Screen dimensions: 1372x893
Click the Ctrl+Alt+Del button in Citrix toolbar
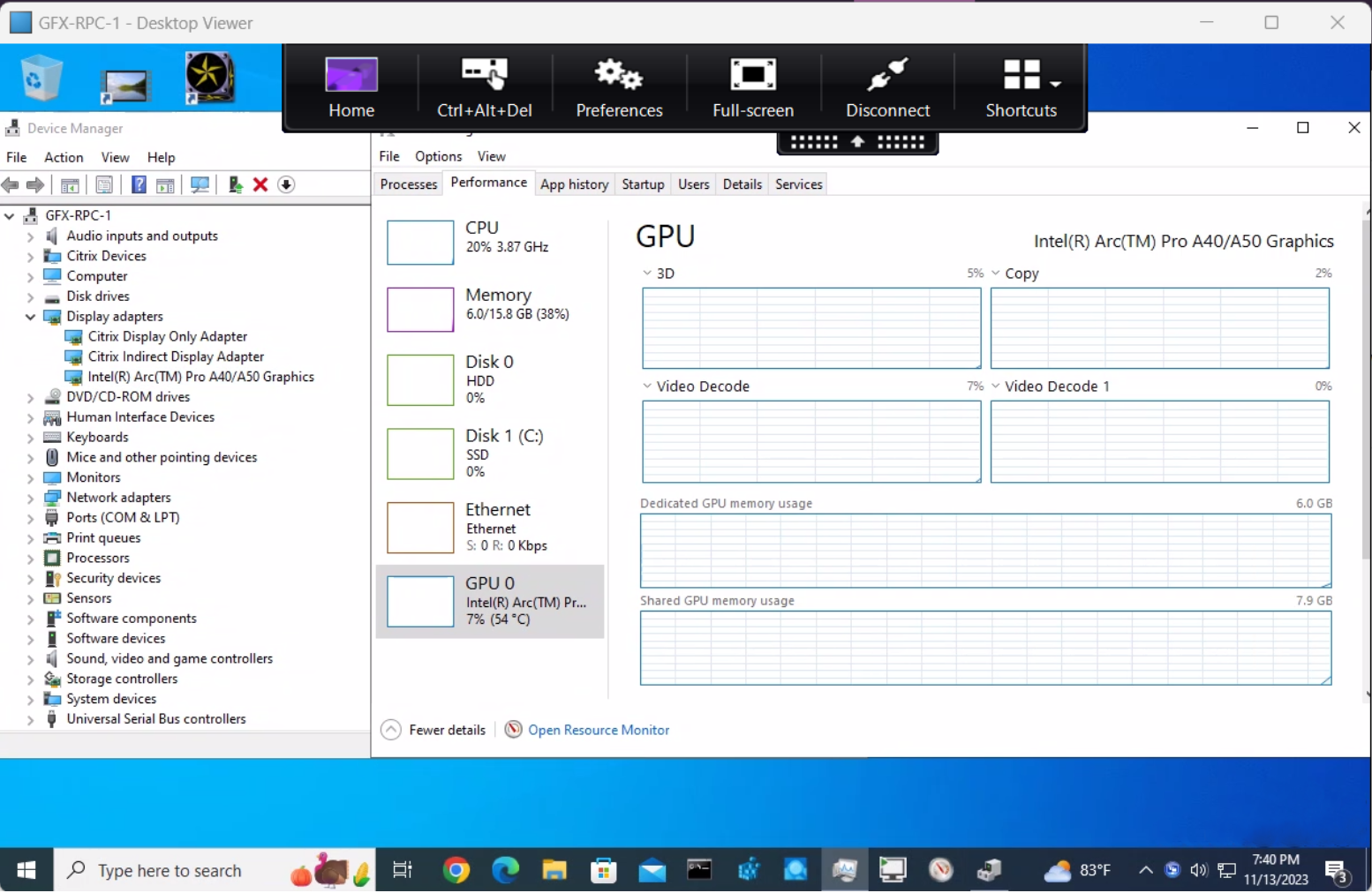coord(484,87)
